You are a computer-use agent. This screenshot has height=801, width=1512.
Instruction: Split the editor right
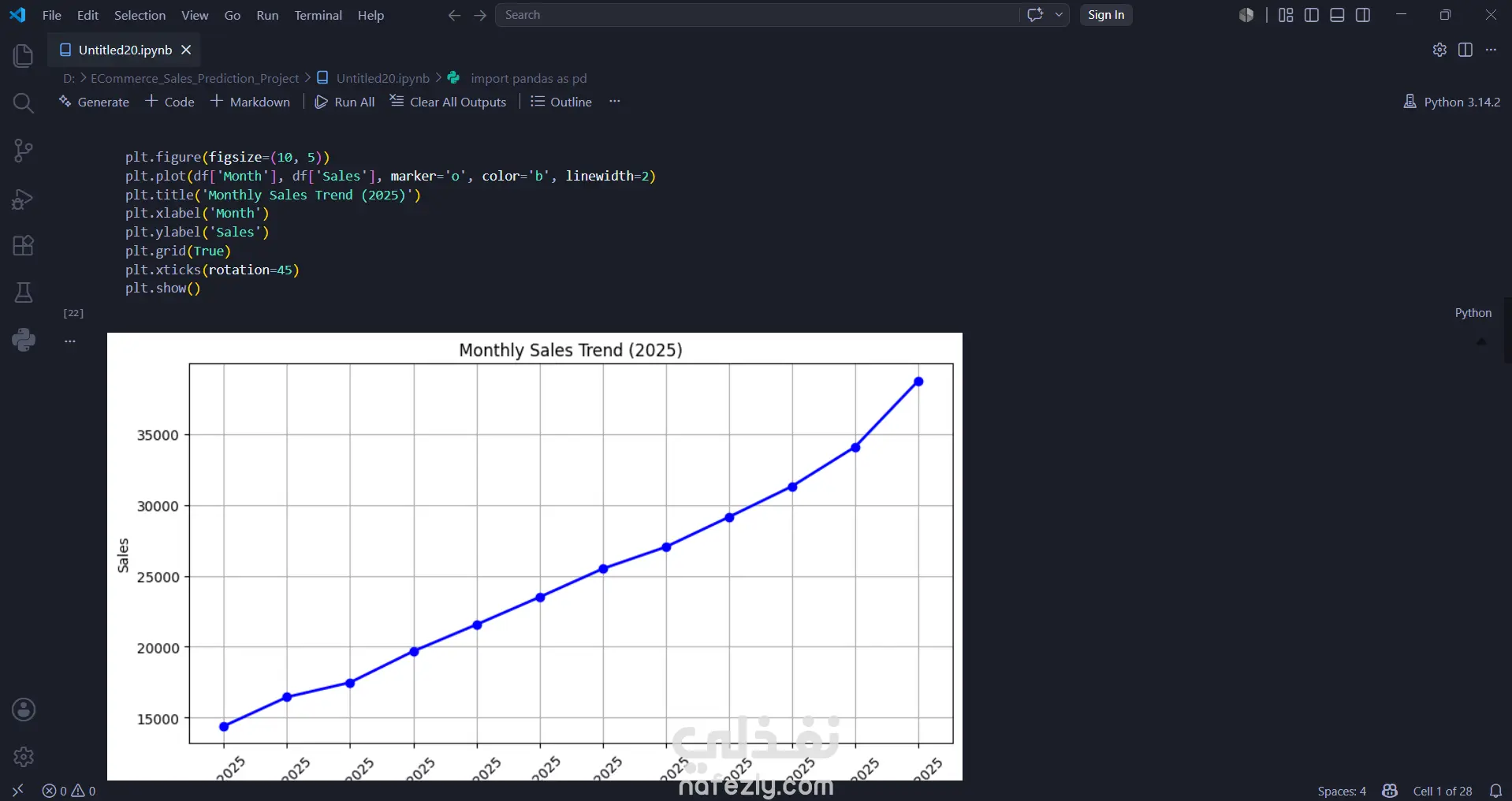tap(1465, 50)
